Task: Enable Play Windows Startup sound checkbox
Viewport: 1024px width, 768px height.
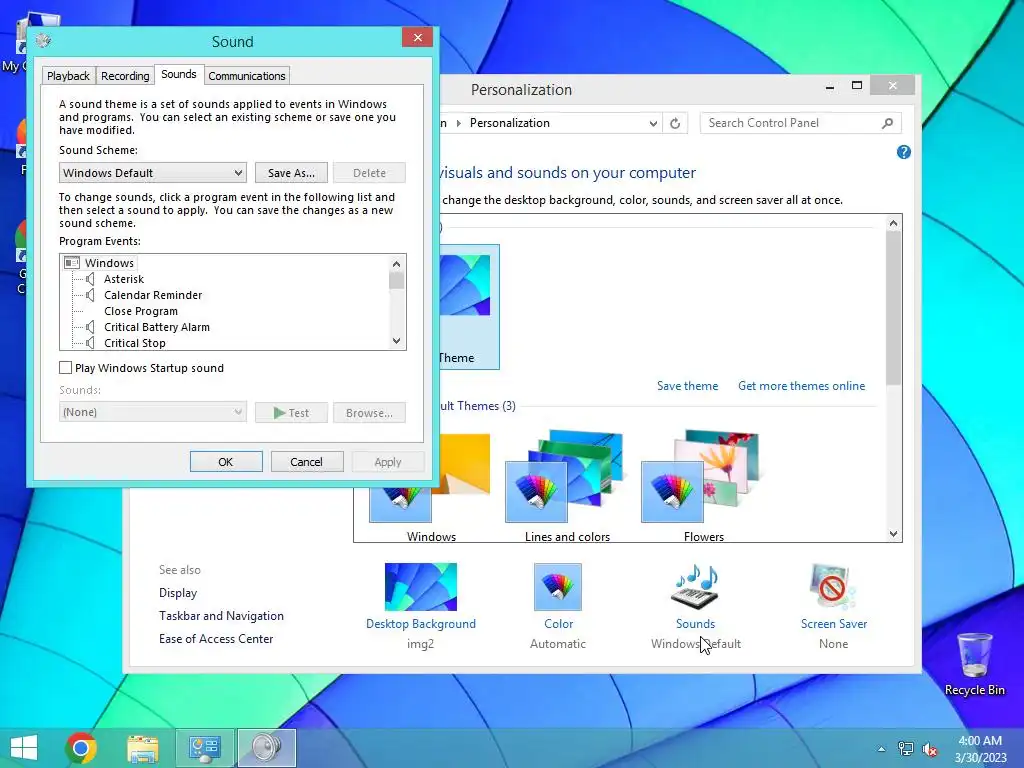Action: [65, 368]
